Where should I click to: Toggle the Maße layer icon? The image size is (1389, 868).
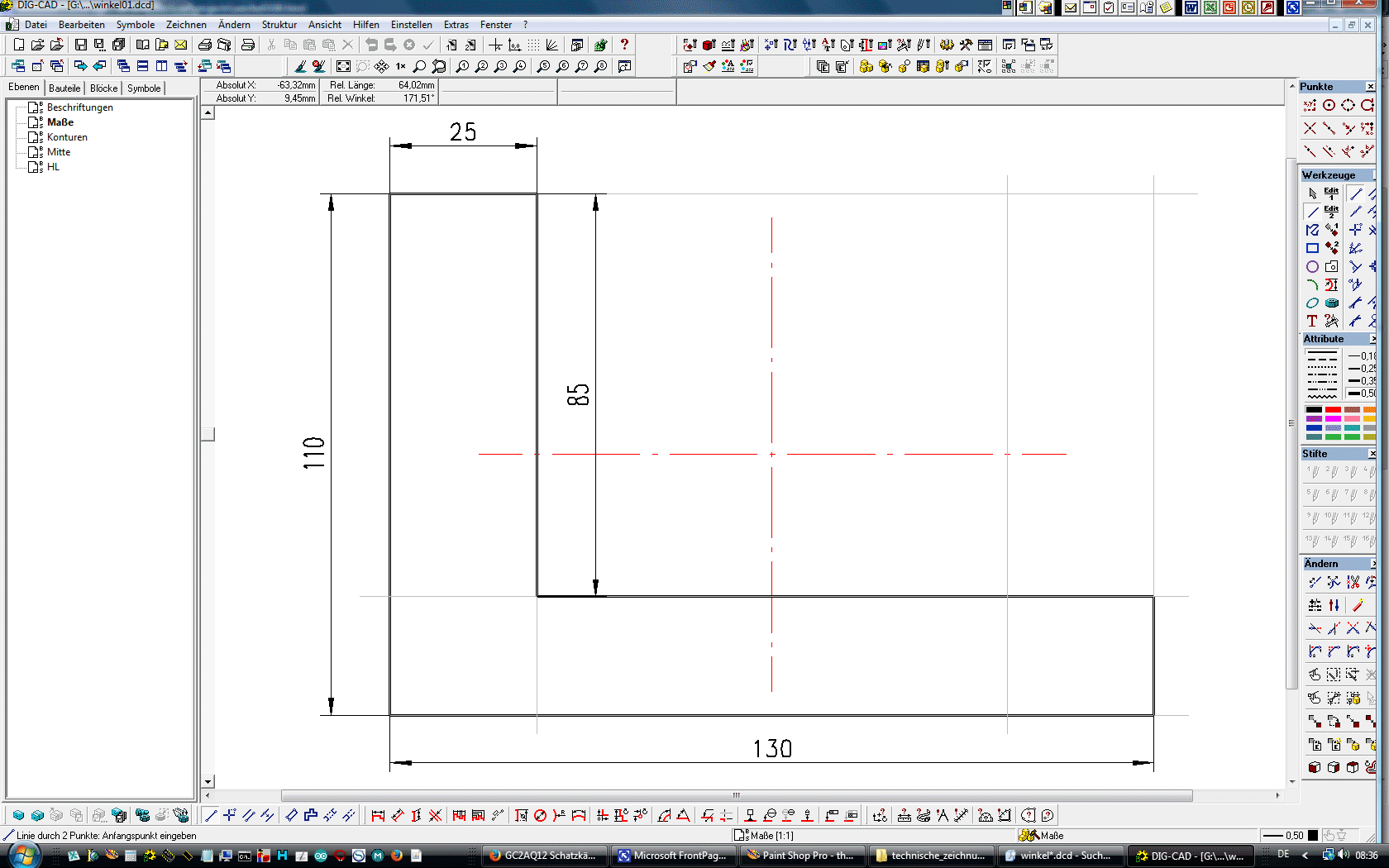[35, 122]
